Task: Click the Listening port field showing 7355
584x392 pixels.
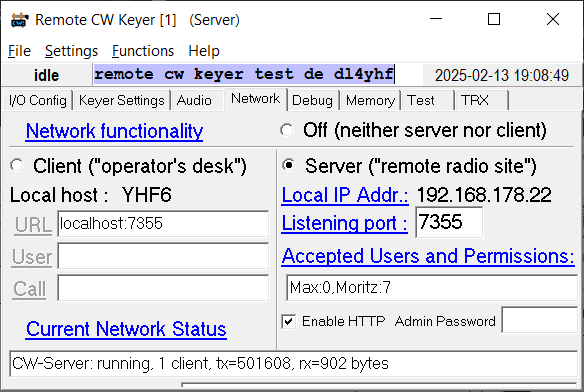Action: click(x=449, y=222)
